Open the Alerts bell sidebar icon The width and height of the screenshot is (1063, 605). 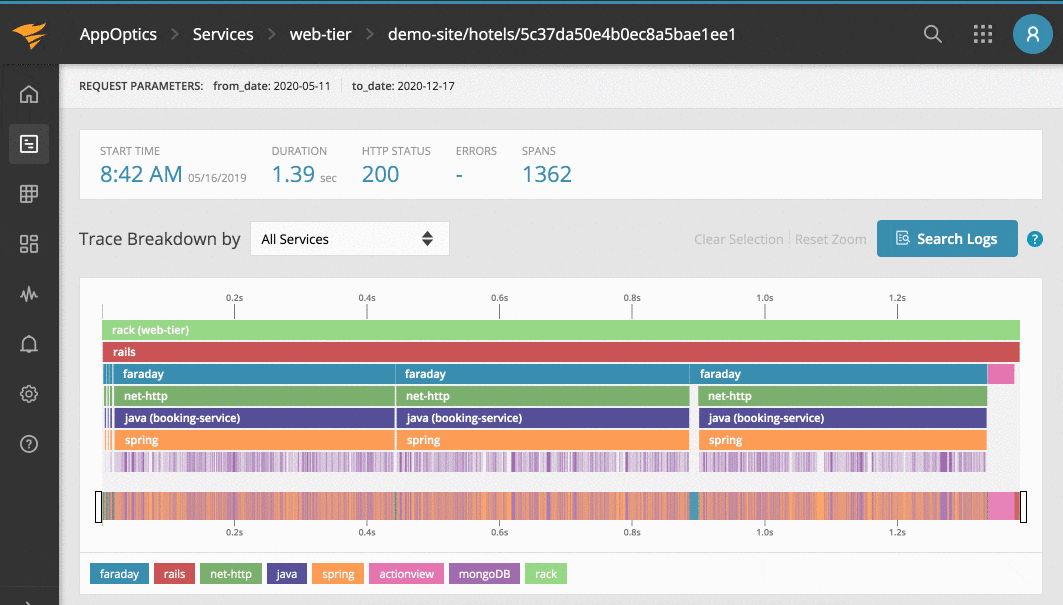click(28, 345)
